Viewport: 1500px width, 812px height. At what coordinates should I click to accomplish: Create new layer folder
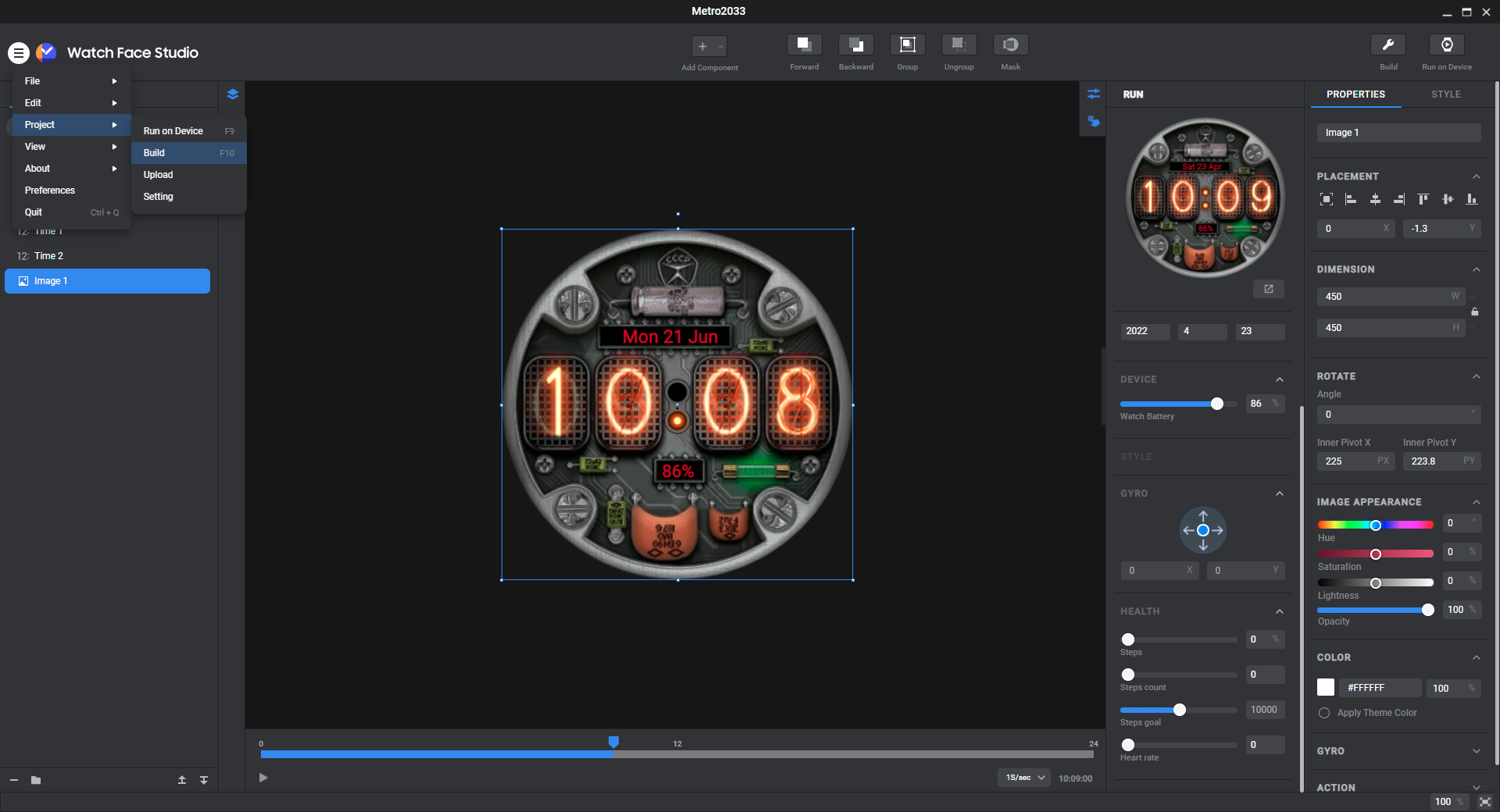point(36,780)
